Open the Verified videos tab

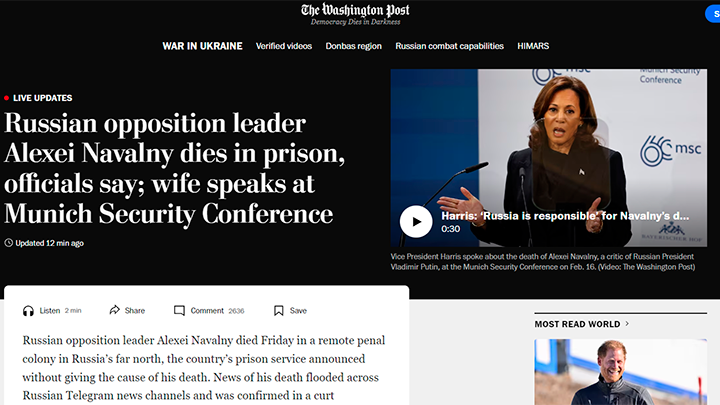284,46
